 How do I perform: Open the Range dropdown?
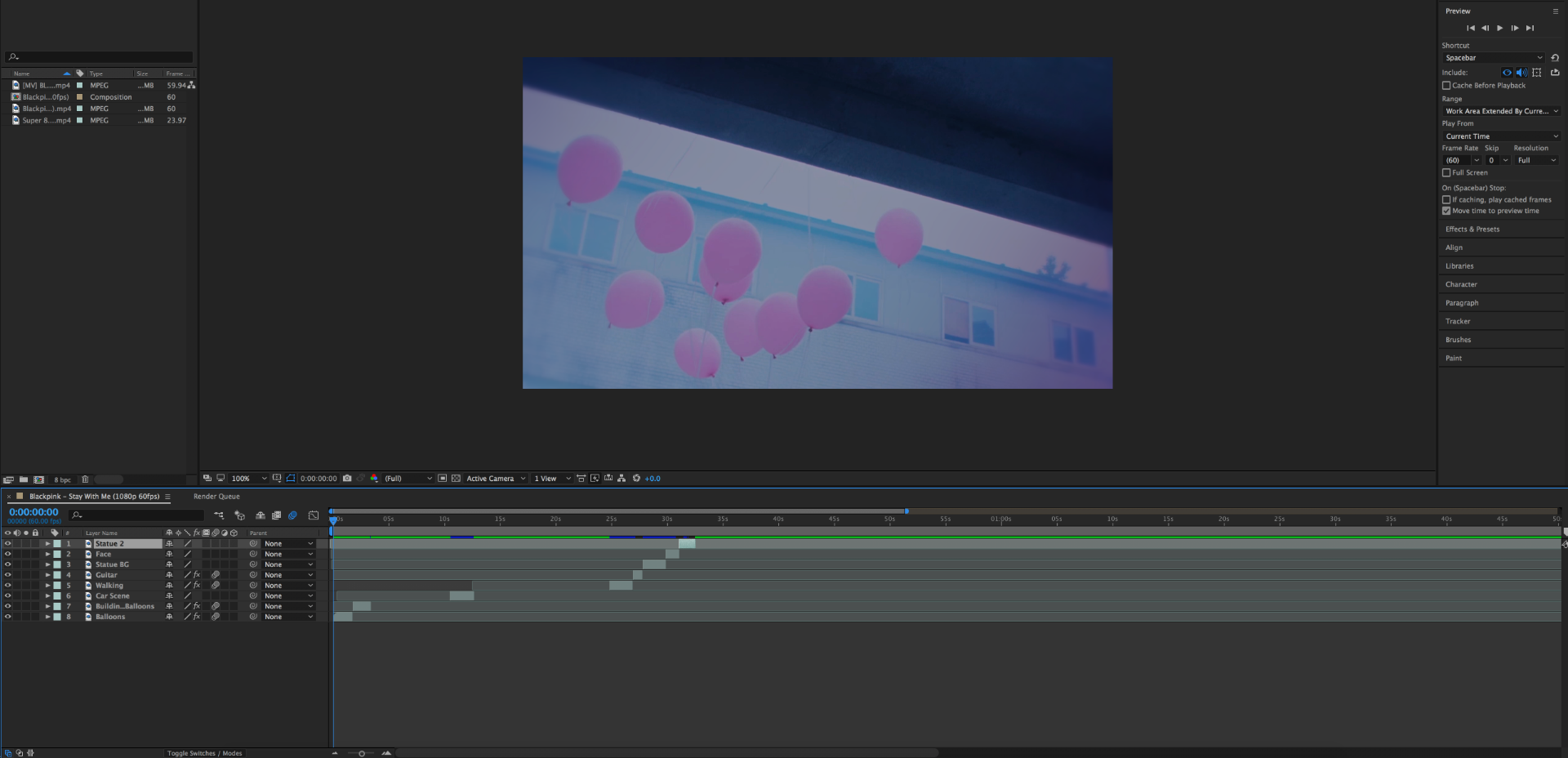point(1501,111)
